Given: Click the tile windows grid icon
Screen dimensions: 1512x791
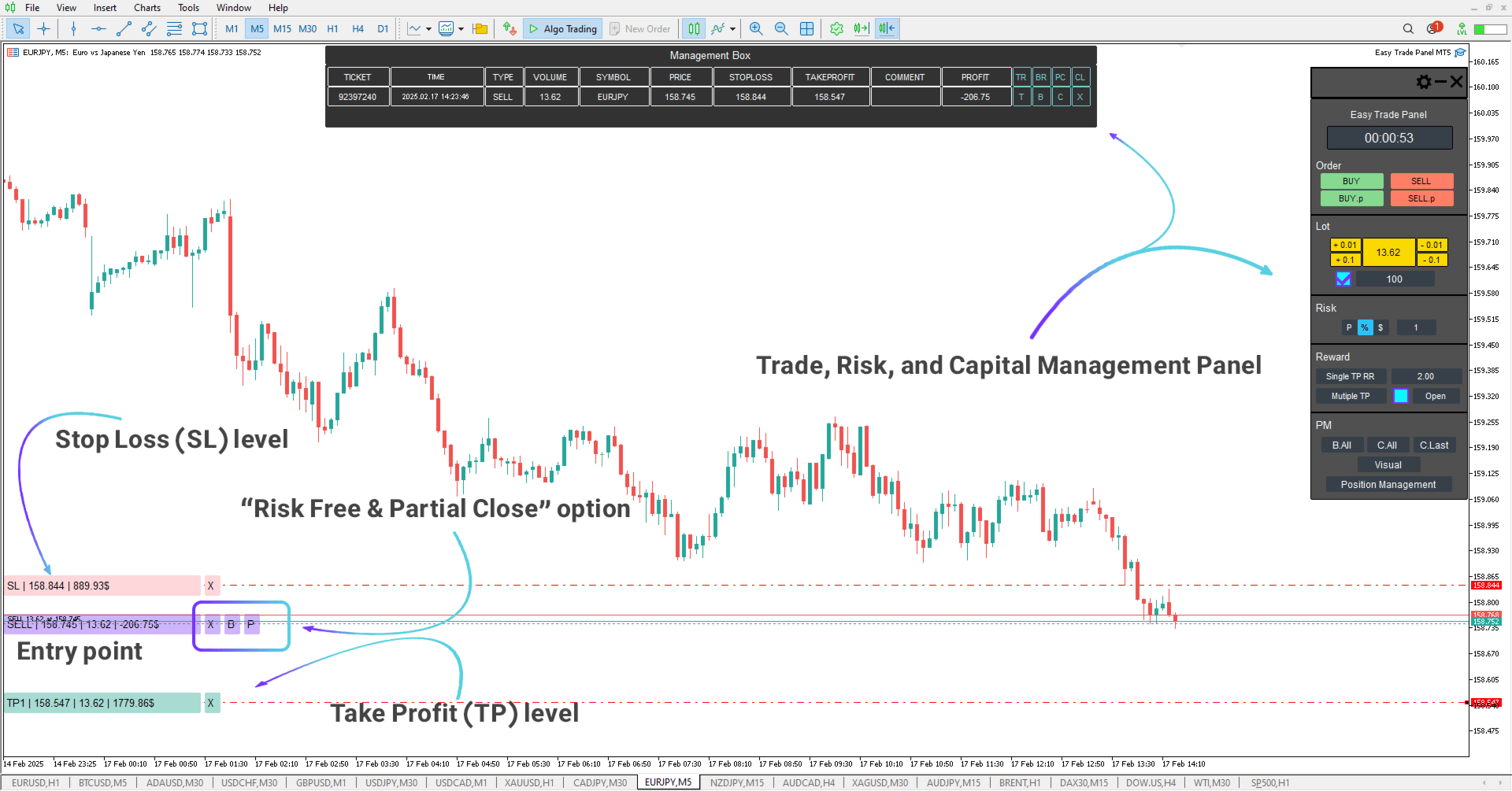Looking at the screenshot, I should (807, 29).
